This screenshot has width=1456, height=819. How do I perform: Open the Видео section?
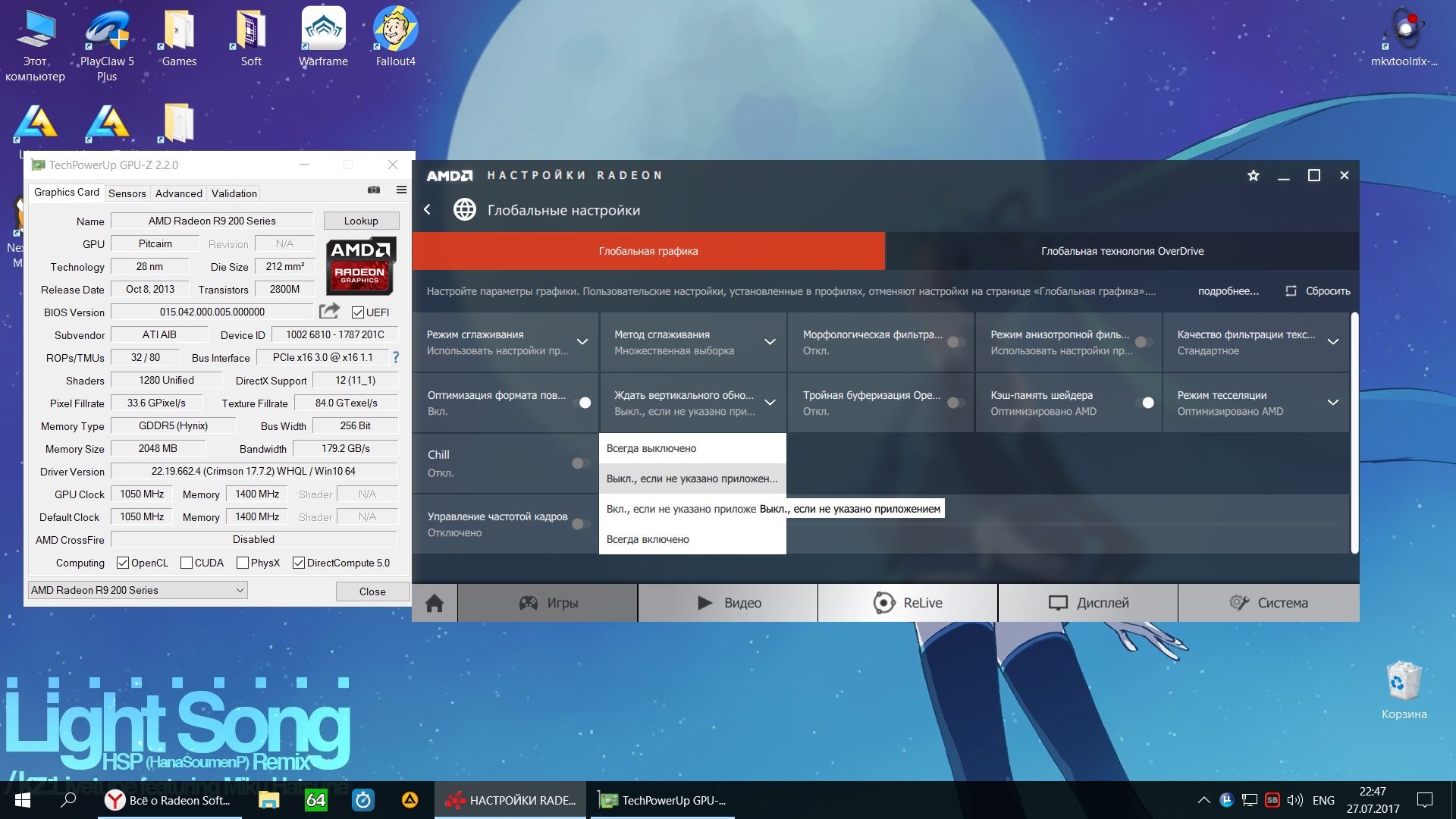(x=728, y=603)
